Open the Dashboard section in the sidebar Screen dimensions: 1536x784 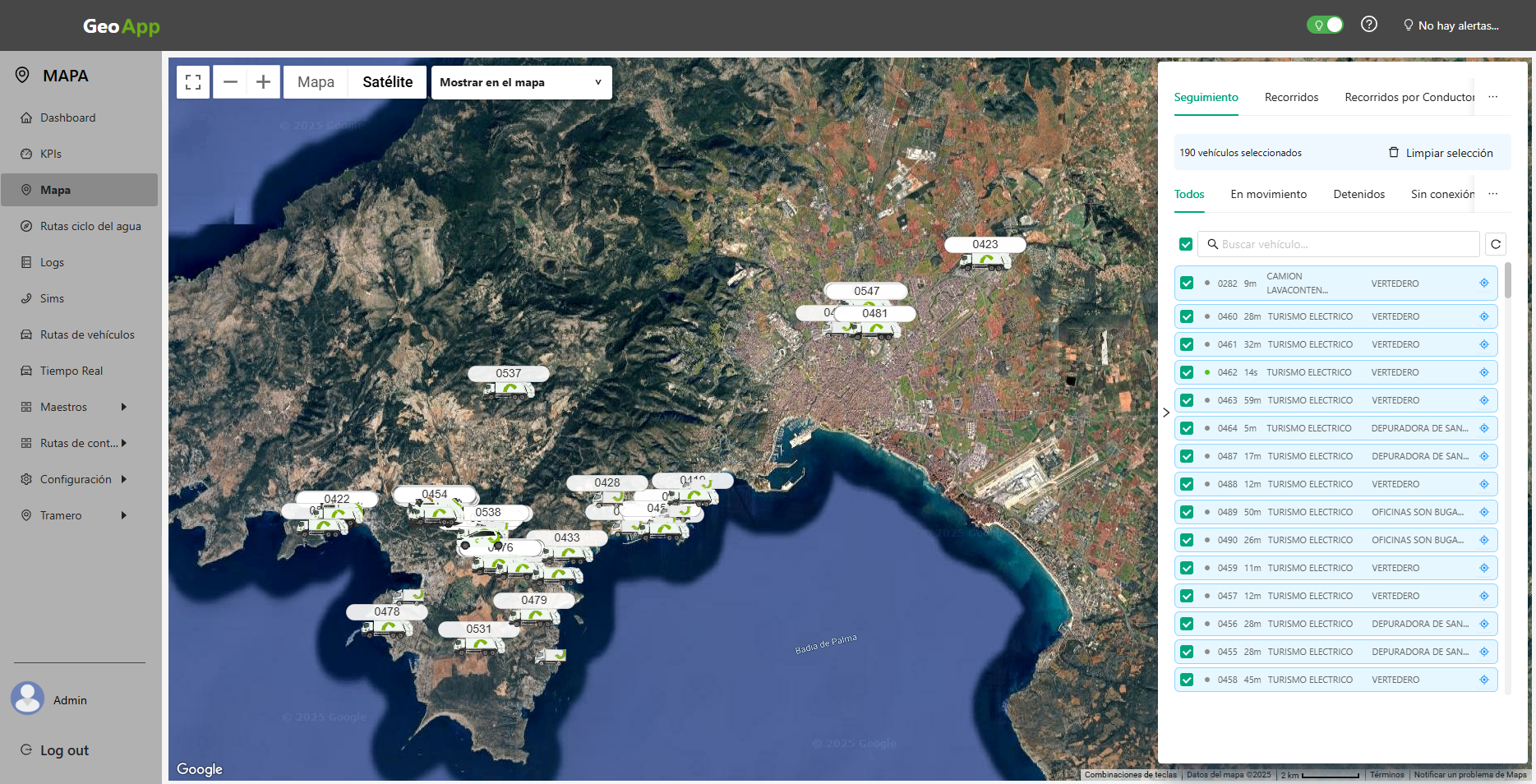(67, 118)
